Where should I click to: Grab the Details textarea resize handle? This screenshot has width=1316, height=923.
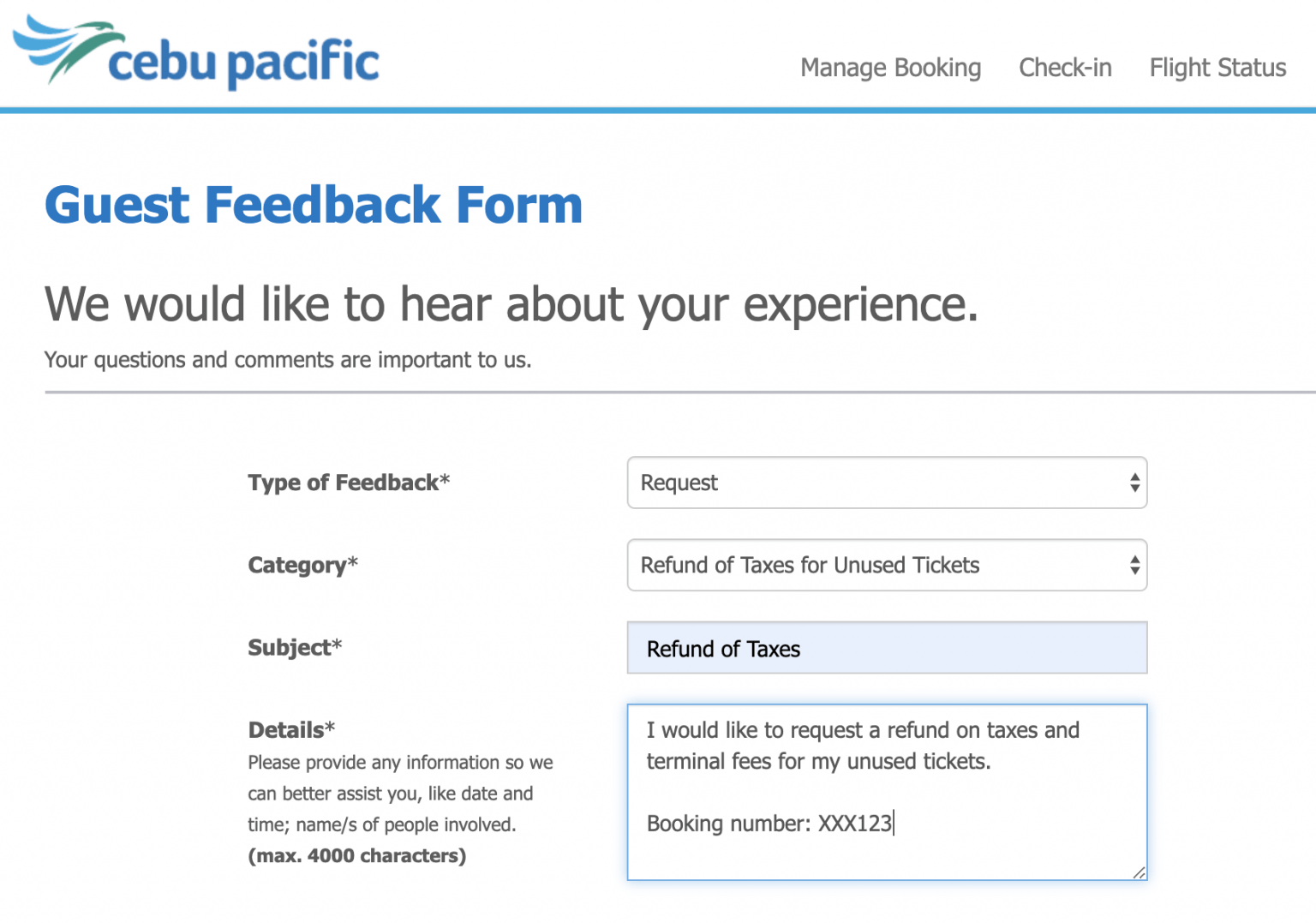click(1139, 872)
